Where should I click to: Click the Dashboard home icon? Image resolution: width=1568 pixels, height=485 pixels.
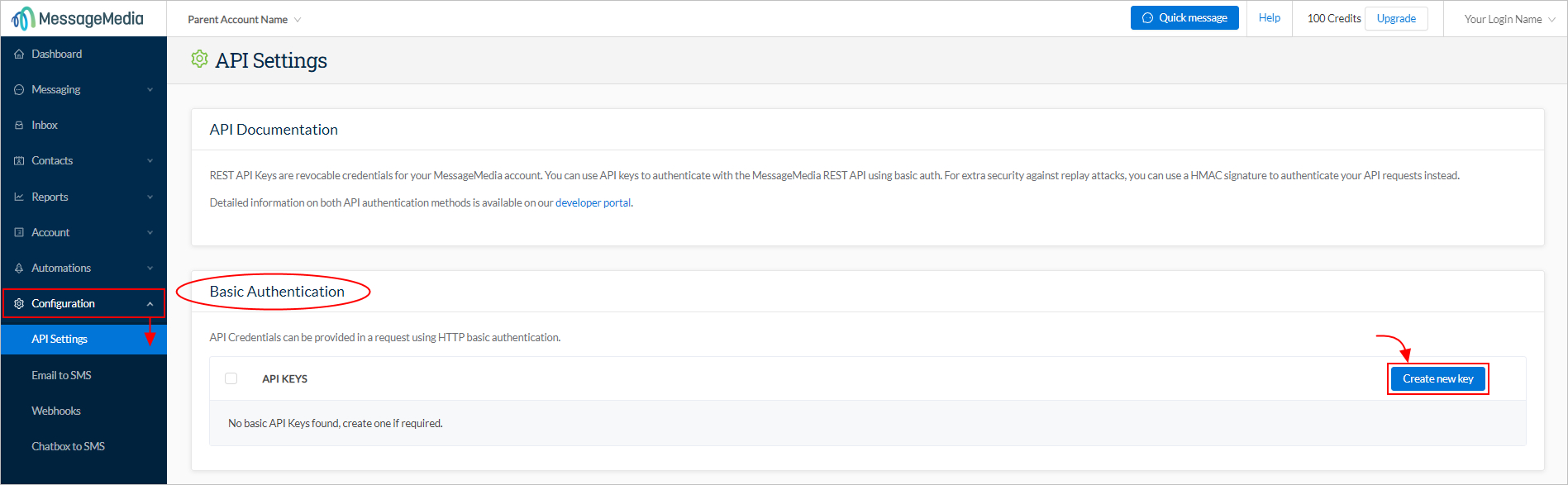click(x=19, y=54)
